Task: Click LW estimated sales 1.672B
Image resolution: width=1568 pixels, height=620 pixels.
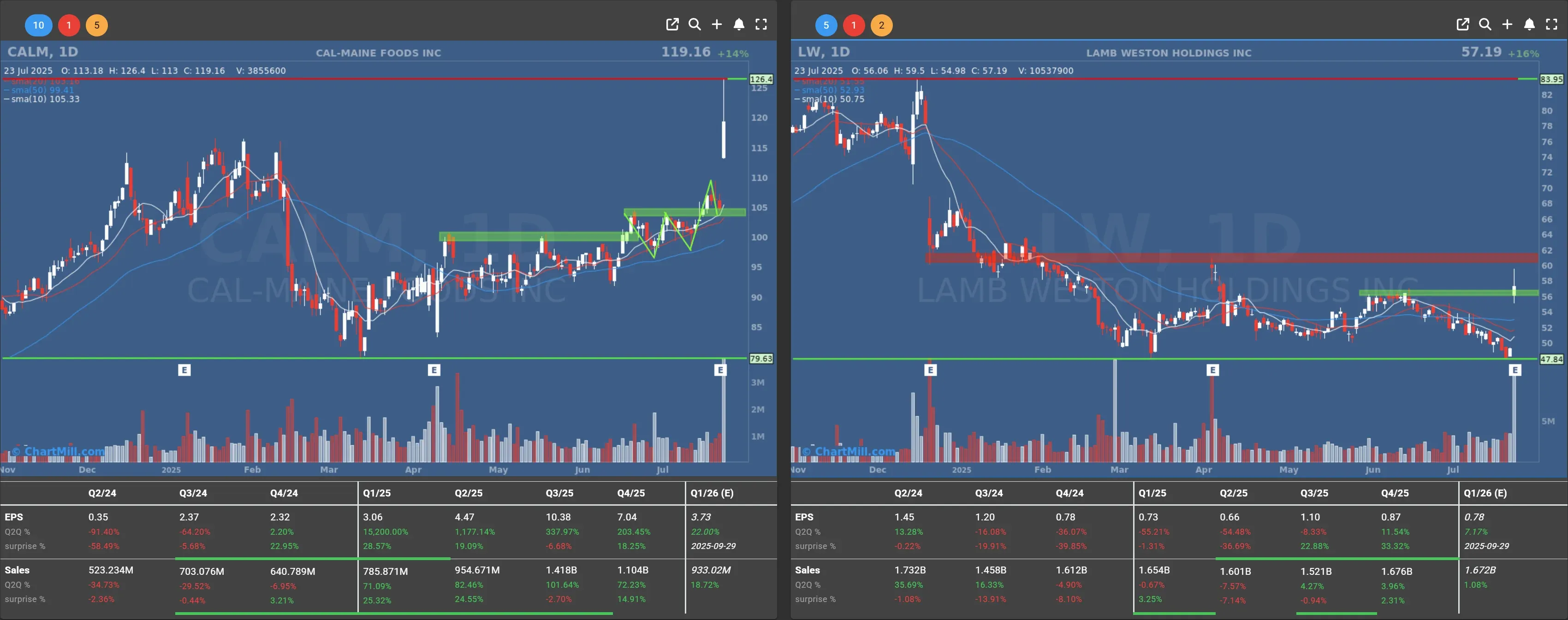Action: (1480, 570)
